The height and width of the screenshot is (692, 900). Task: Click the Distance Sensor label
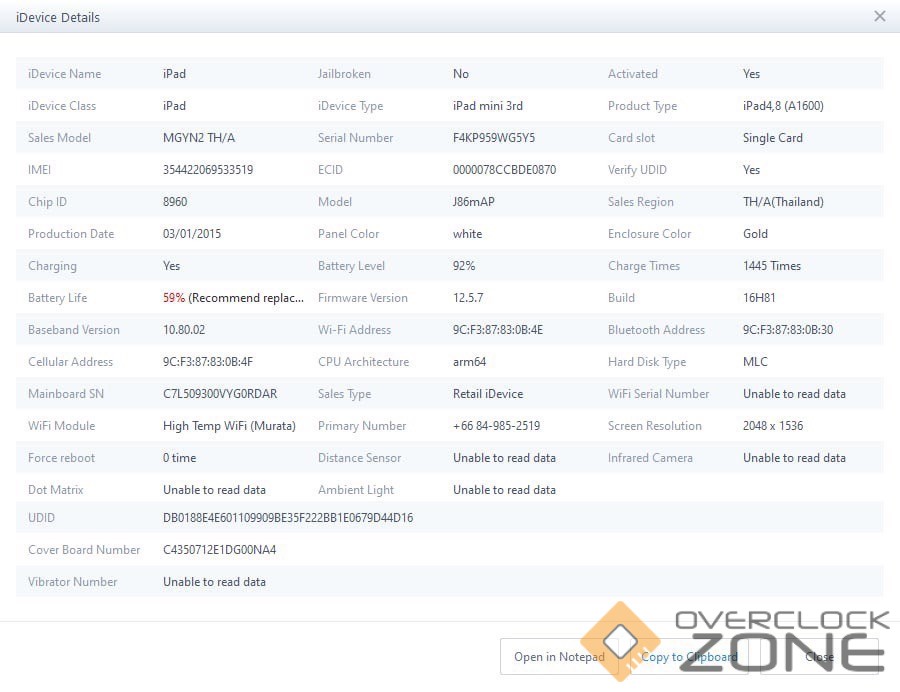coord(359,458)
